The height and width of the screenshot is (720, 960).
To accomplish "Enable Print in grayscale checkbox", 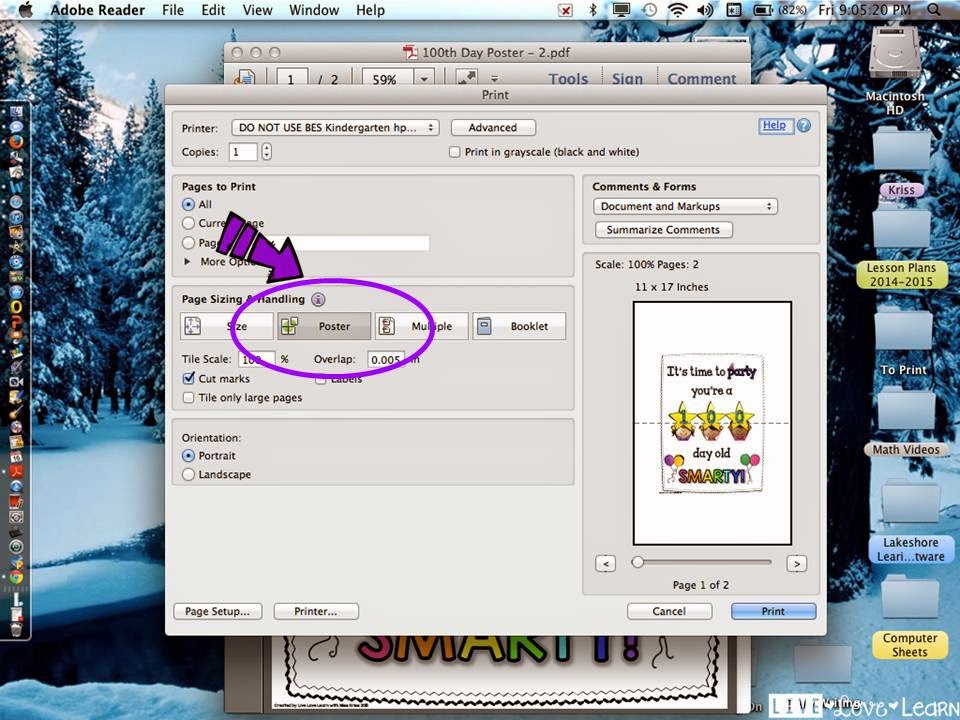I will (455, 152).
